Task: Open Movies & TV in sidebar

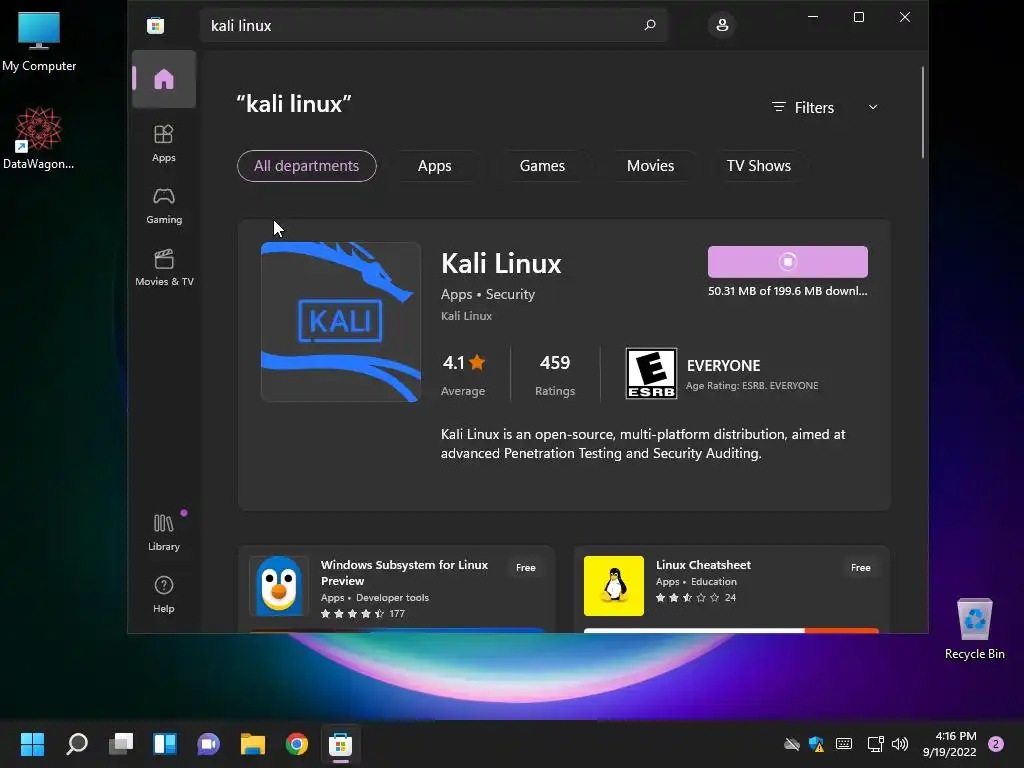Action: 164,266
